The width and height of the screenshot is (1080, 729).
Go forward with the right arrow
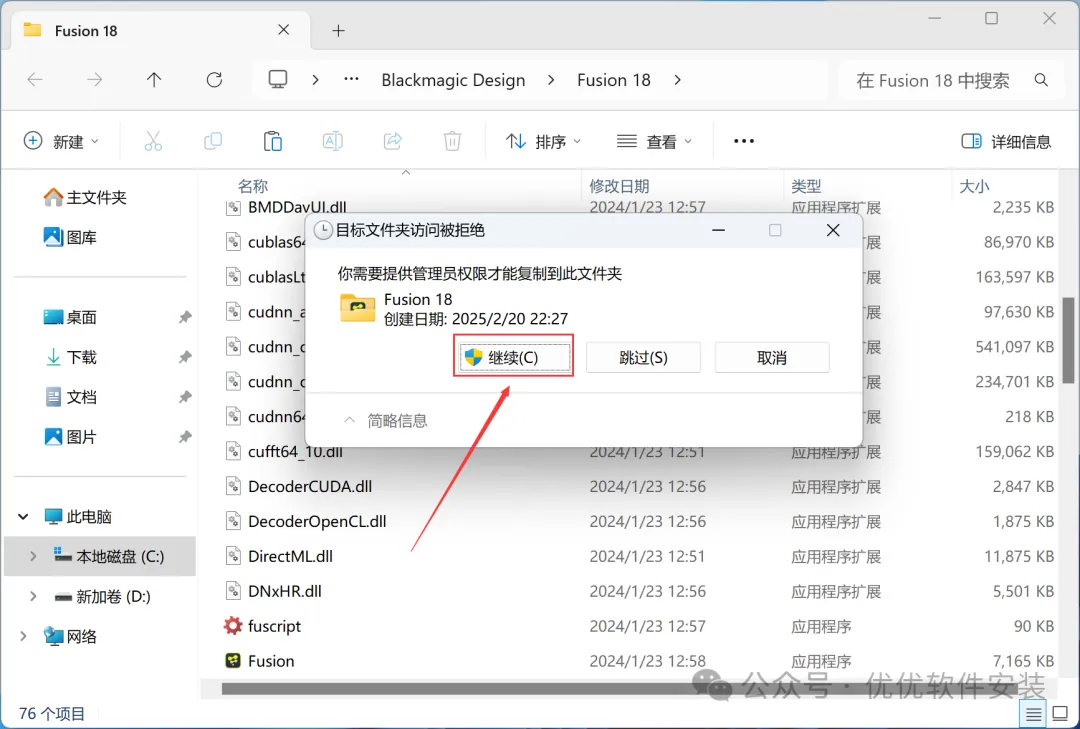pyautogui.click(x=94, y=80)
